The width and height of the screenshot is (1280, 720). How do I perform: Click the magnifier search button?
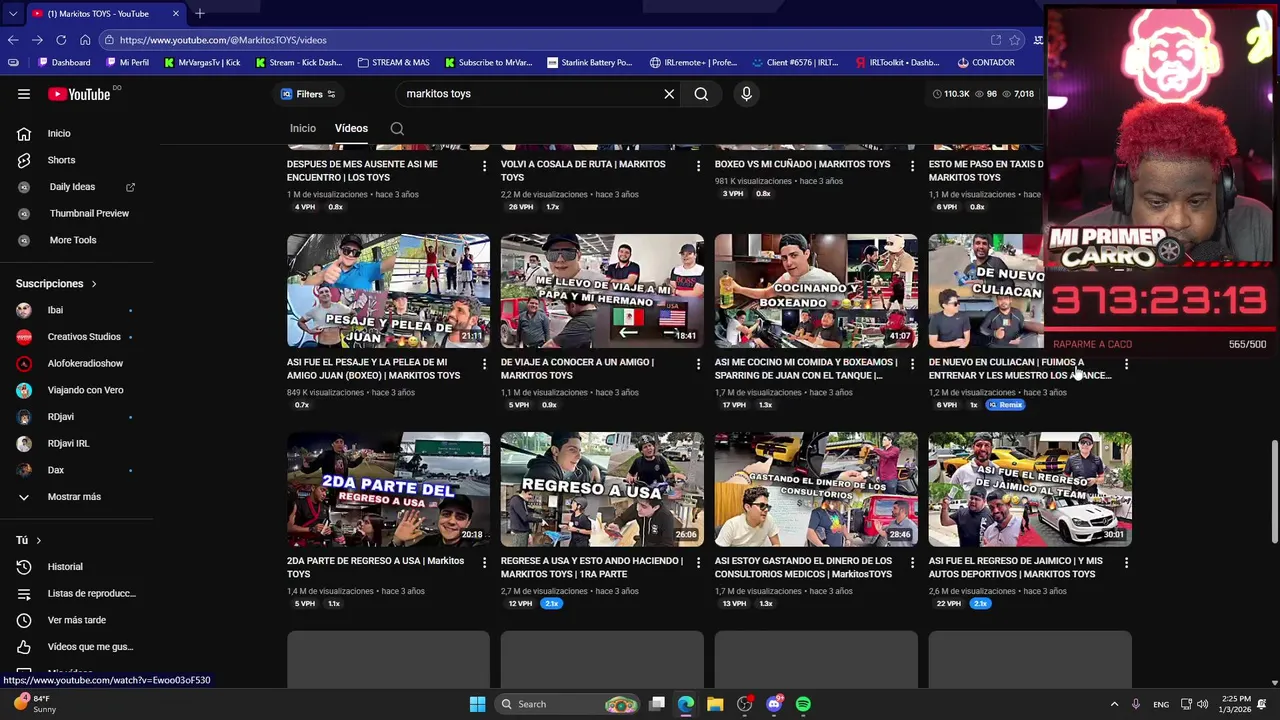(701, 94)
